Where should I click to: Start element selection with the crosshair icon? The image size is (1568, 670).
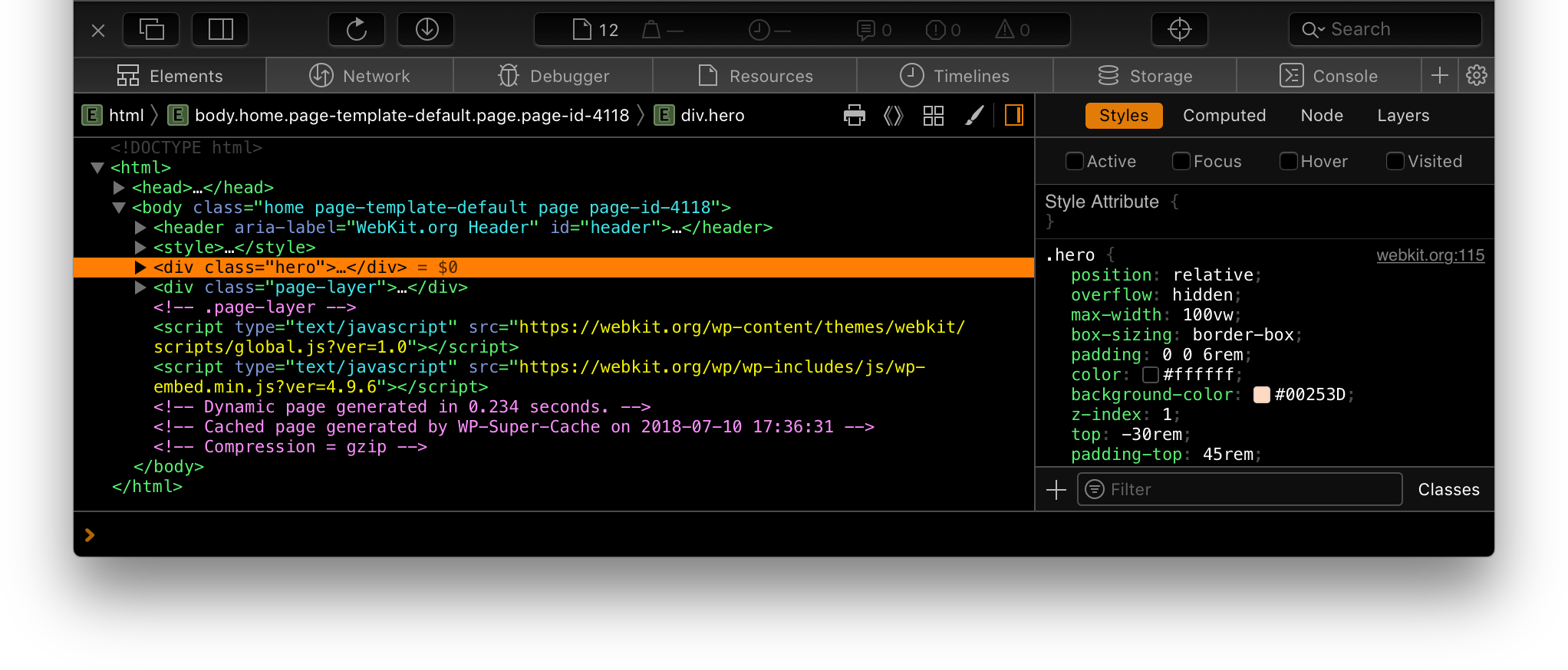click(x=1179, y=30)
